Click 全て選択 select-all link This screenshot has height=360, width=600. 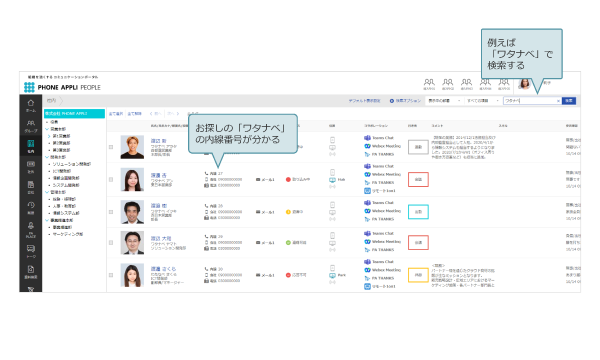116,114
